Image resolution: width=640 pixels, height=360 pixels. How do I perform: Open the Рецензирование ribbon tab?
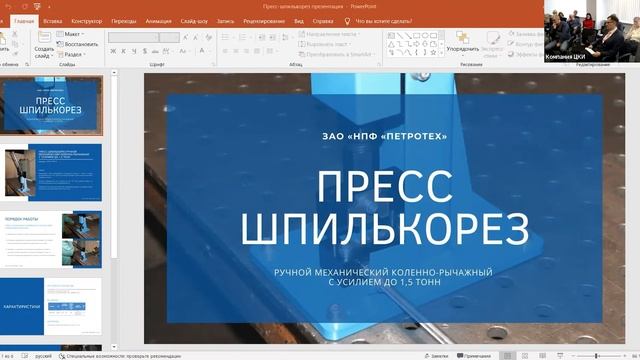pyautogui.click(x=264, y=21)
